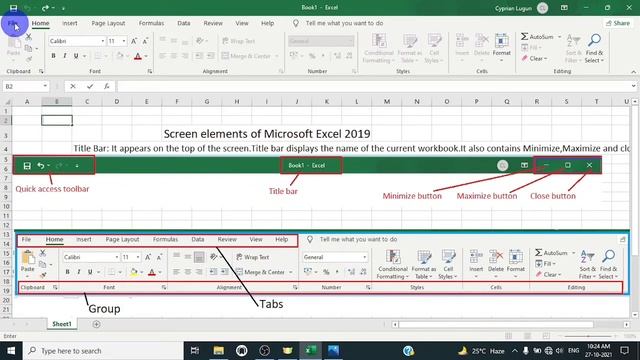Toggle Align Left in the top ribbon Alignment group
The image size is (640, 360).
[x=162, y=56]
